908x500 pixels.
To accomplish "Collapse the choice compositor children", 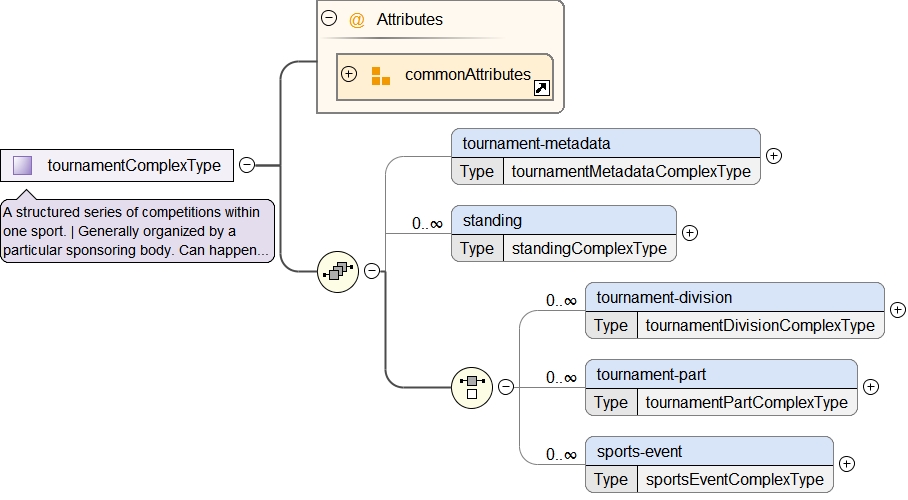I will click(505, 387).
